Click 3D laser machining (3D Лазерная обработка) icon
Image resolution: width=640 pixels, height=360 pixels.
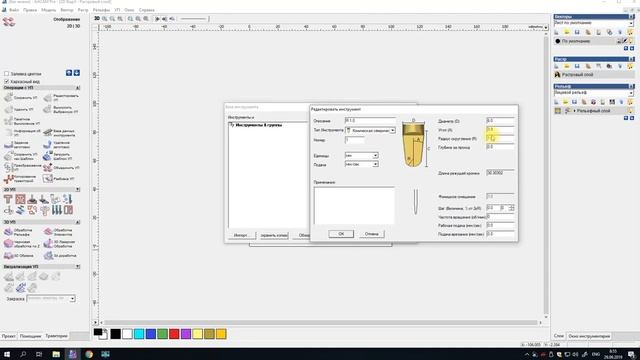tap(48, 244)
